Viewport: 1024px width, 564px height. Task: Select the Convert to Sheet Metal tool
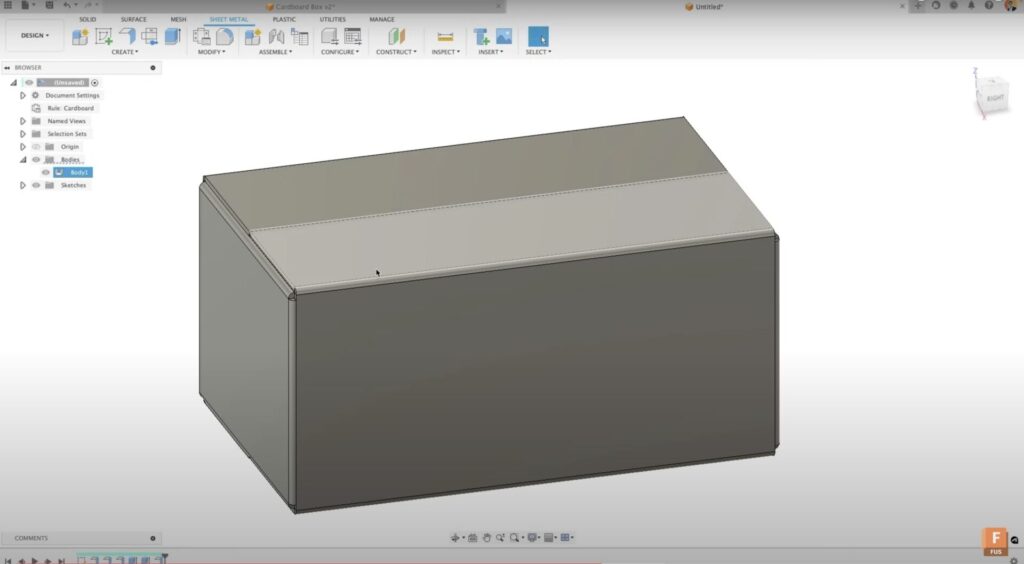click(x=225, y=37)
